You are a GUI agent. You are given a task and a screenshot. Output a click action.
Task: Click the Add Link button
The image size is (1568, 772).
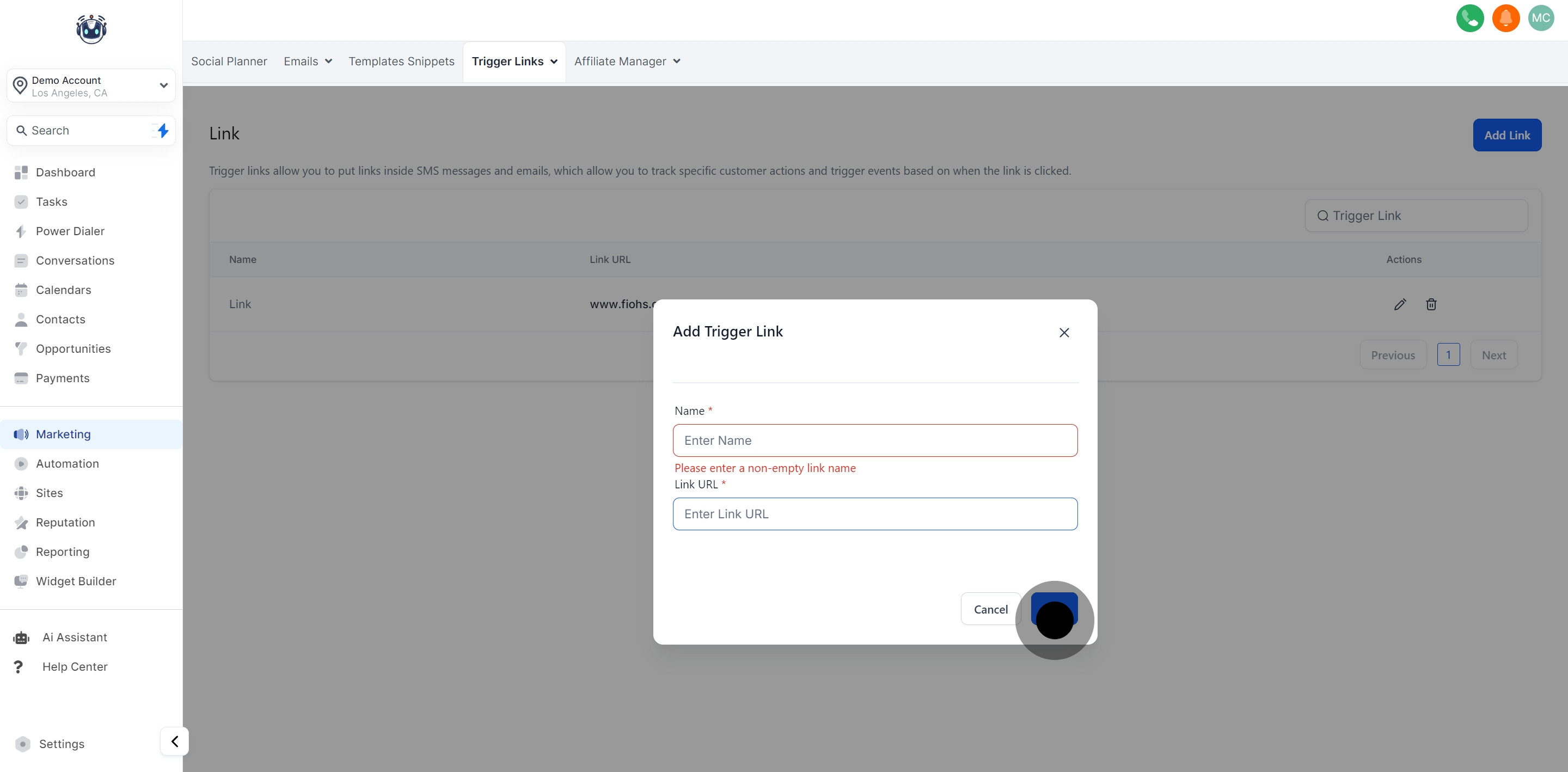1506,135
